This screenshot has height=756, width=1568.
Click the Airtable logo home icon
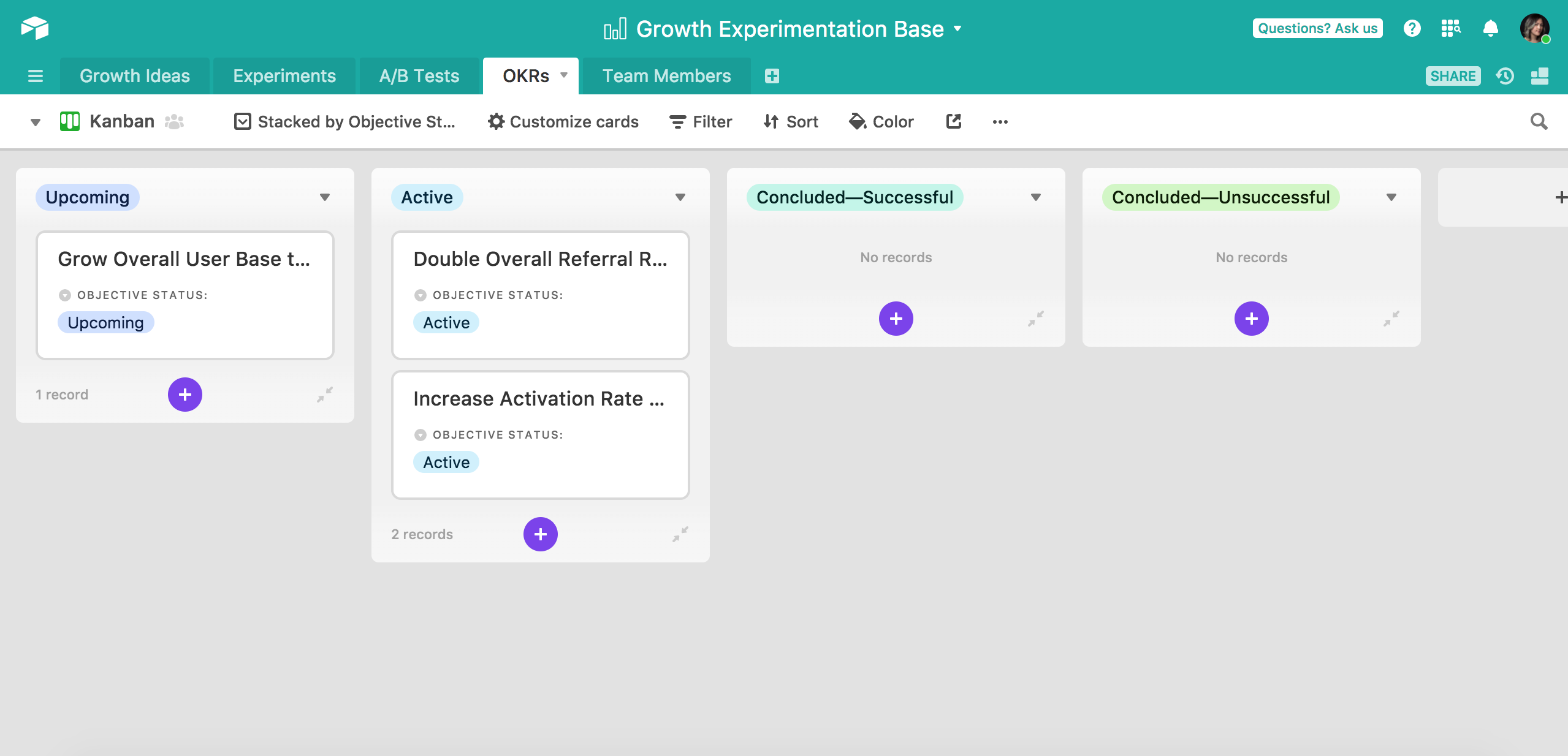coord(35,28)
